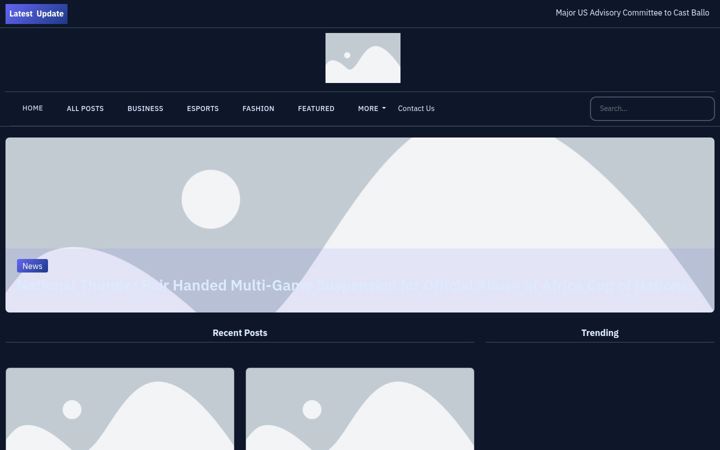Click the Trending heading
The height and width of the screenshot is (450, 720).
coord(600,333)
